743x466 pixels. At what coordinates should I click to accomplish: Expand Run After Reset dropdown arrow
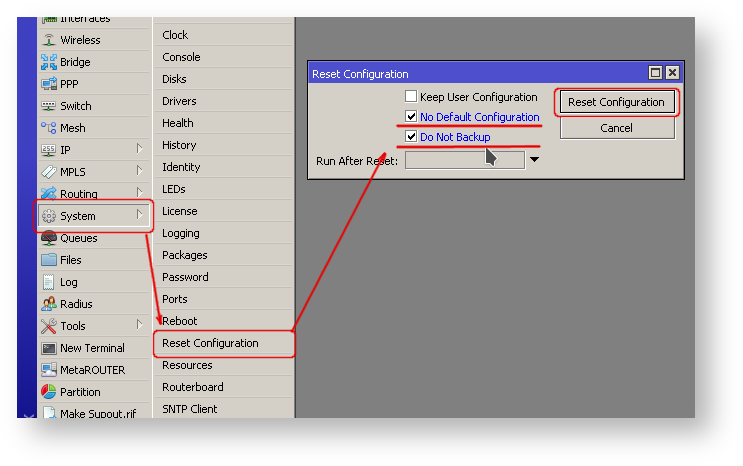tap(534, 160)
